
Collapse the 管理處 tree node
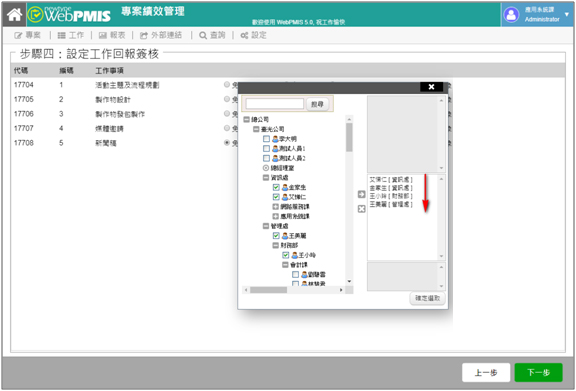(x=266, y=226)
